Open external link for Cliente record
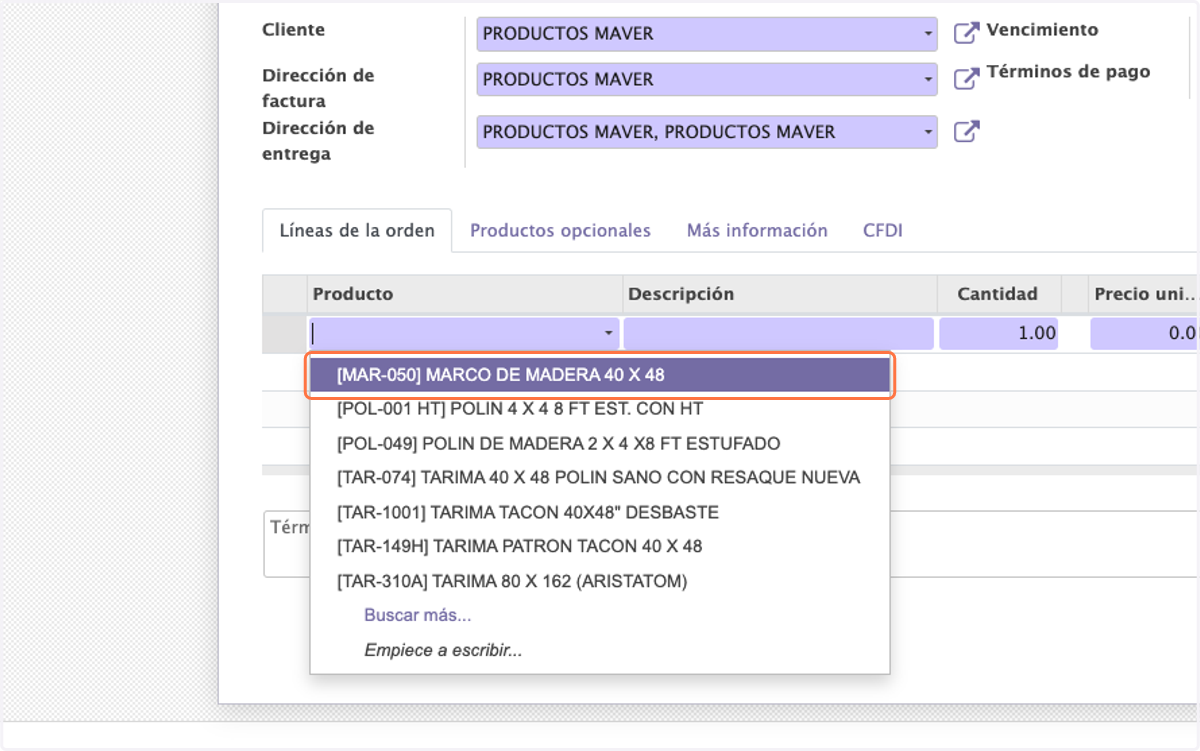Screen dimensions: 1200x751 tap(965, 33)
